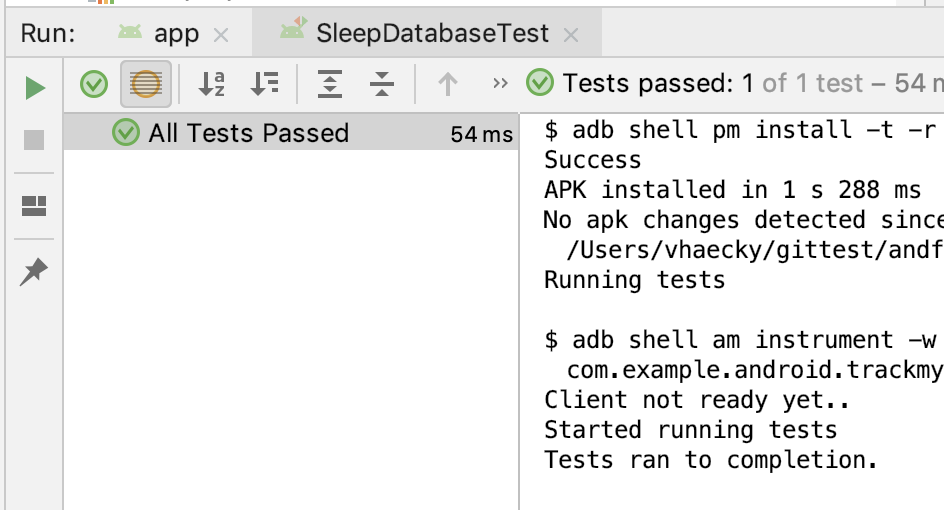Toggle the Show Ignored tests filter
Screen dimensions: 944x510
(146, 85)
